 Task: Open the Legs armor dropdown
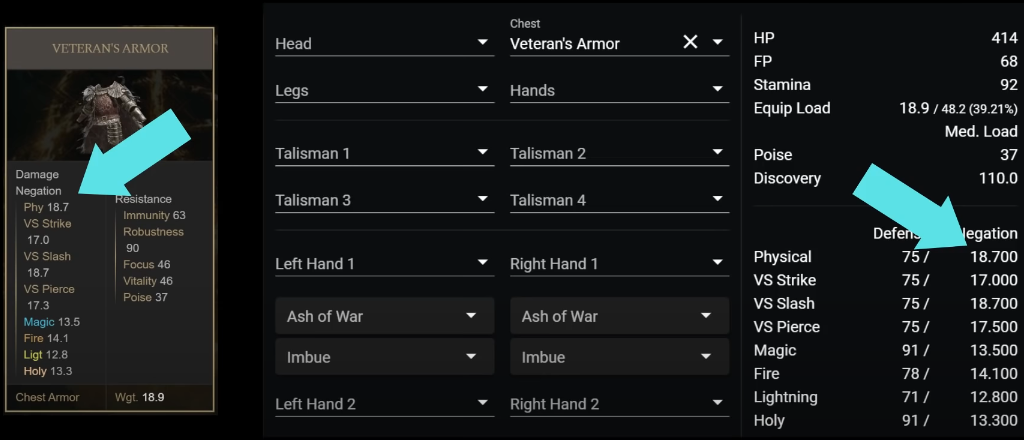click(484, 90)
